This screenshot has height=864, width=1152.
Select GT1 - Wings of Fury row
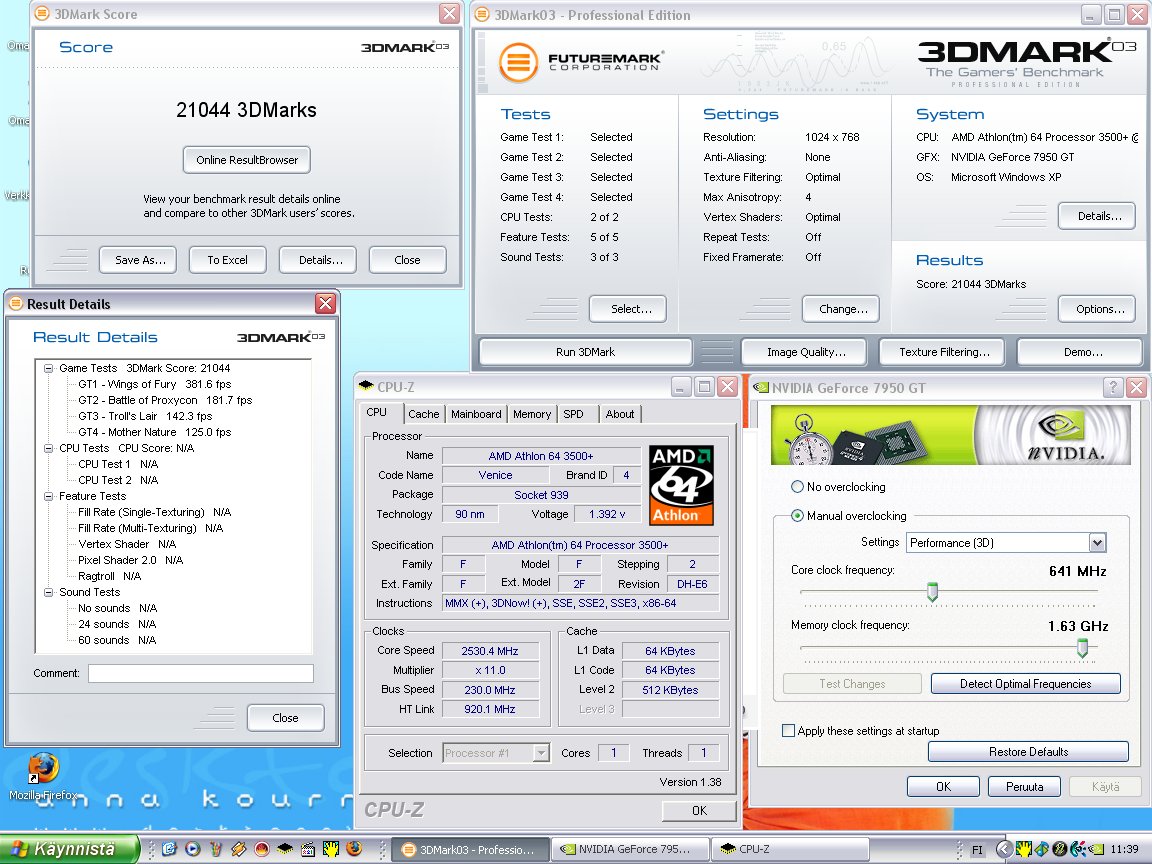point(154,384)
